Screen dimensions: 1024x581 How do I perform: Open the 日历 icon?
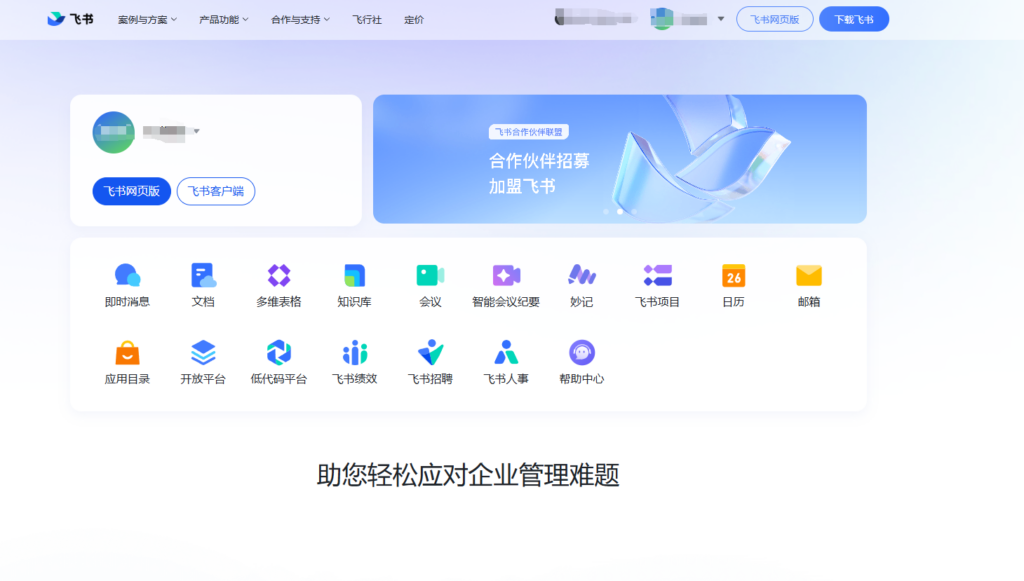point(733,277)
